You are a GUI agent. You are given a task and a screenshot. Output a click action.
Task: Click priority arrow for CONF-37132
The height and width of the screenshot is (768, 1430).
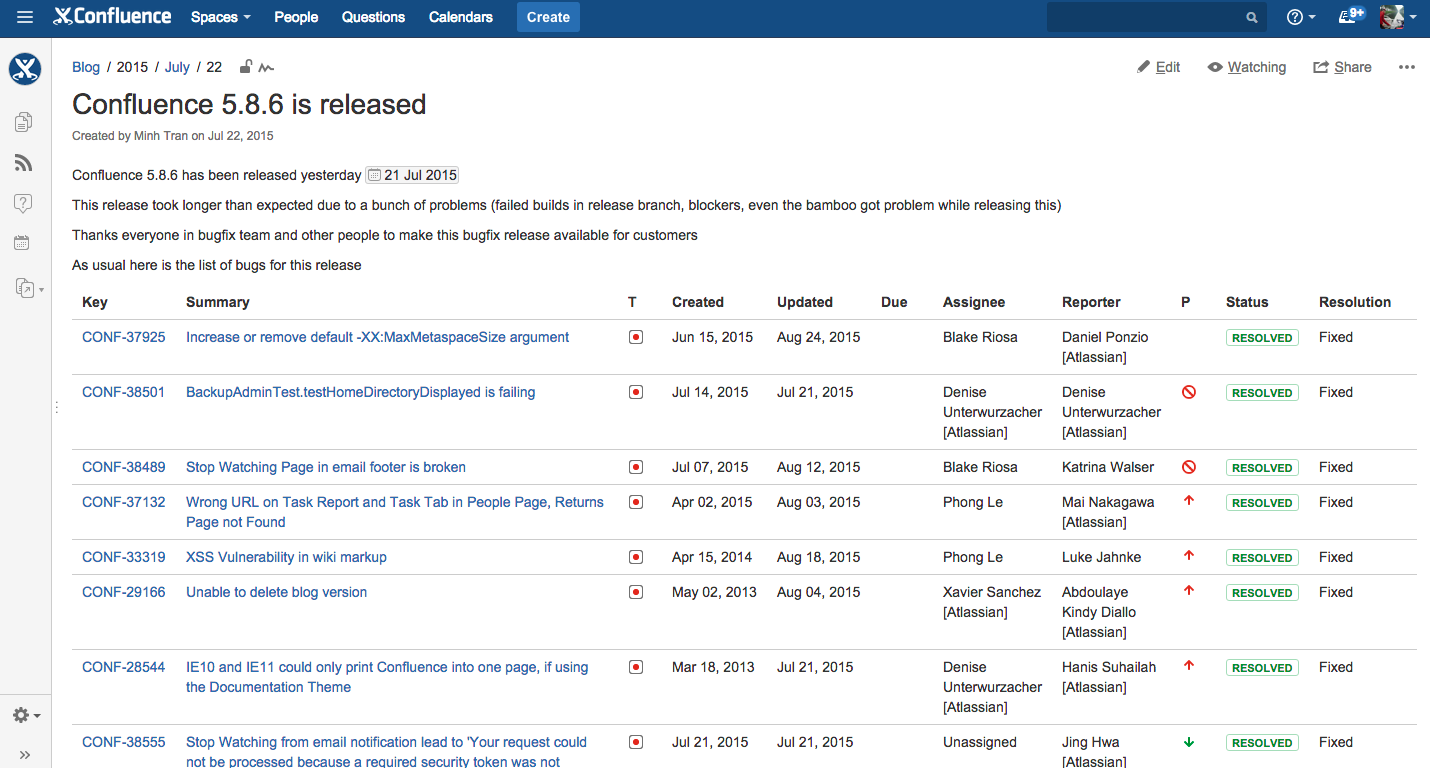1189,501
